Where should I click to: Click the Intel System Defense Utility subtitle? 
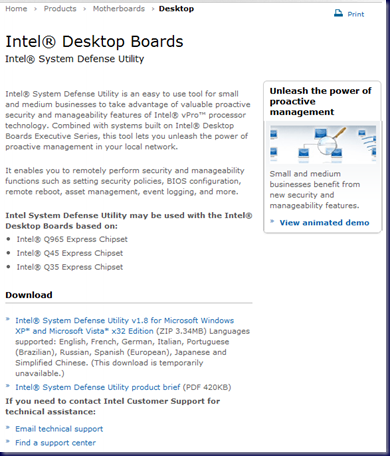coord(75,59)
